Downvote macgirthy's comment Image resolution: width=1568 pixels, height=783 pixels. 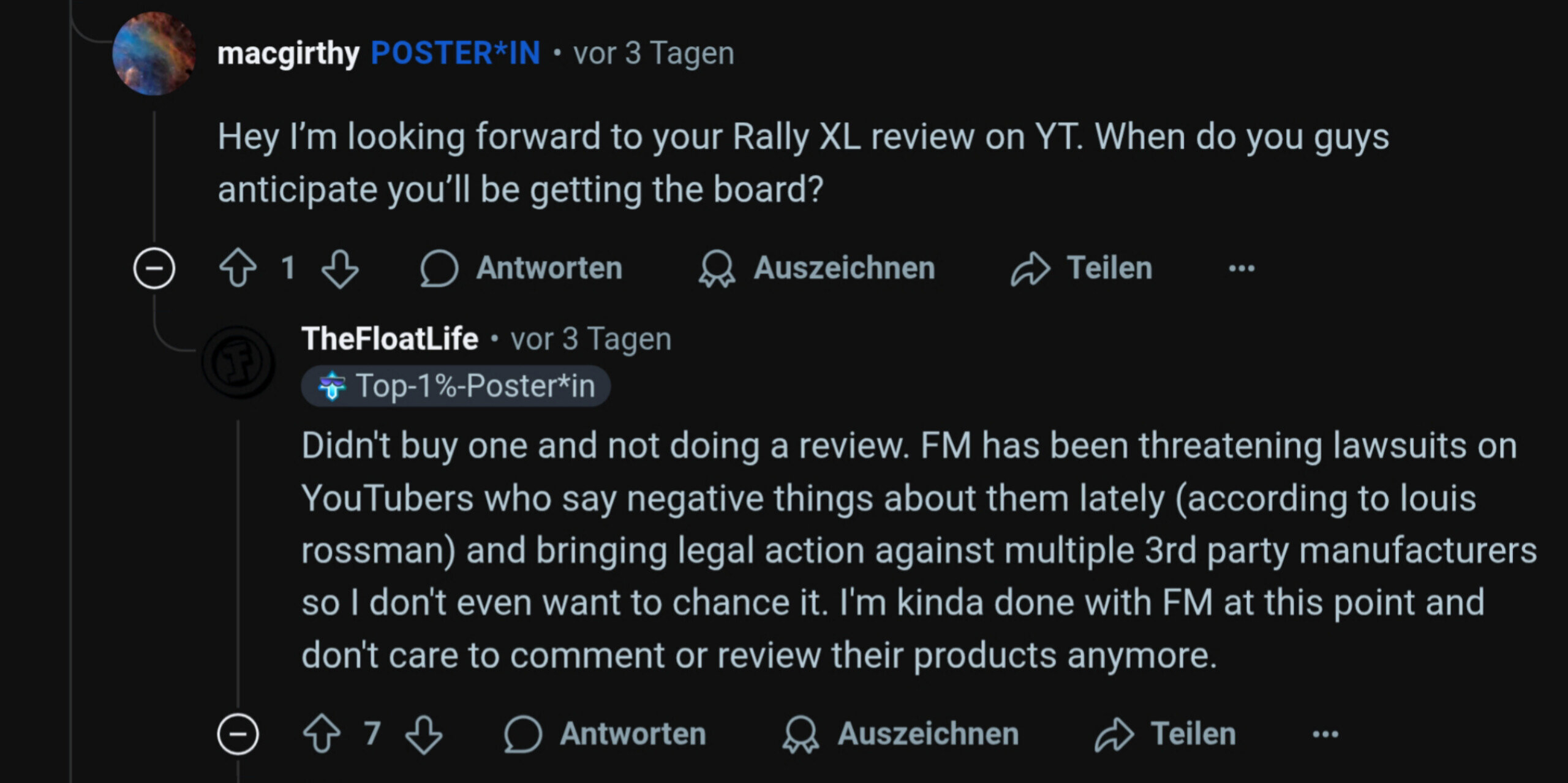click(341, 268)
